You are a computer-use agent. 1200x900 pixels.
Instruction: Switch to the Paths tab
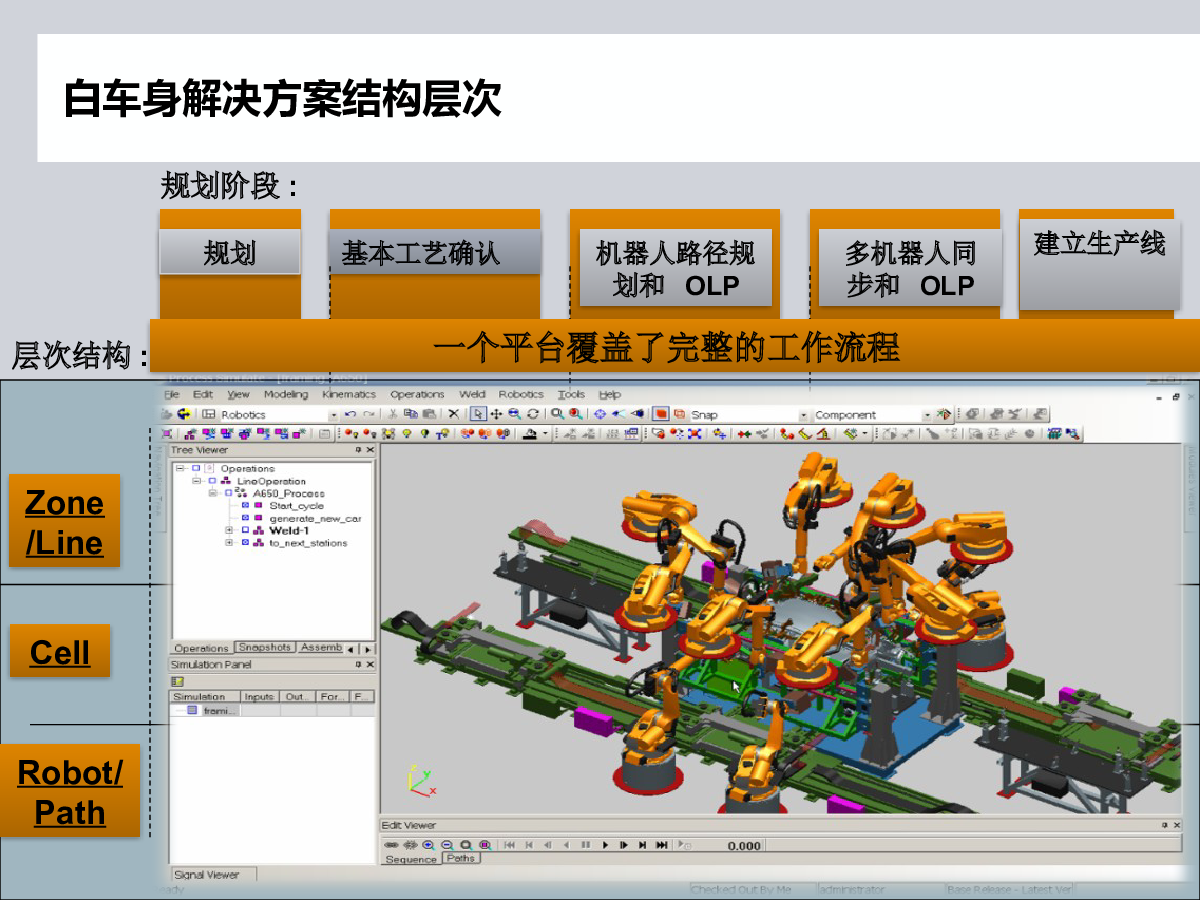point(461,859)
